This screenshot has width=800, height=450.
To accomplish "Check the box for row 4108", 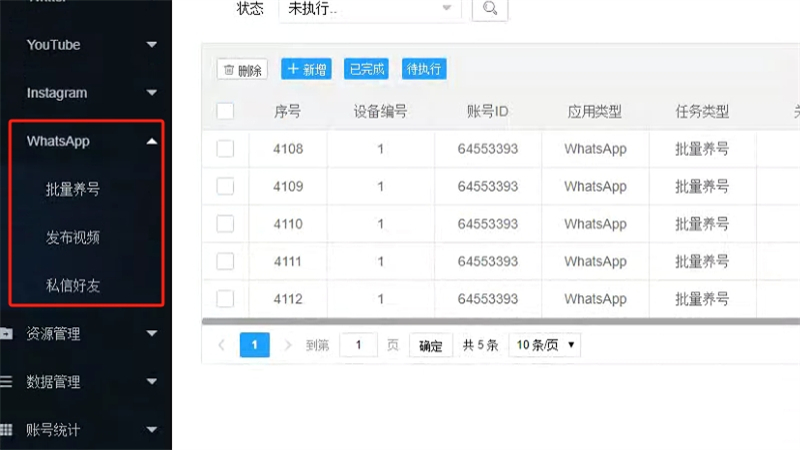I will 225,149.
